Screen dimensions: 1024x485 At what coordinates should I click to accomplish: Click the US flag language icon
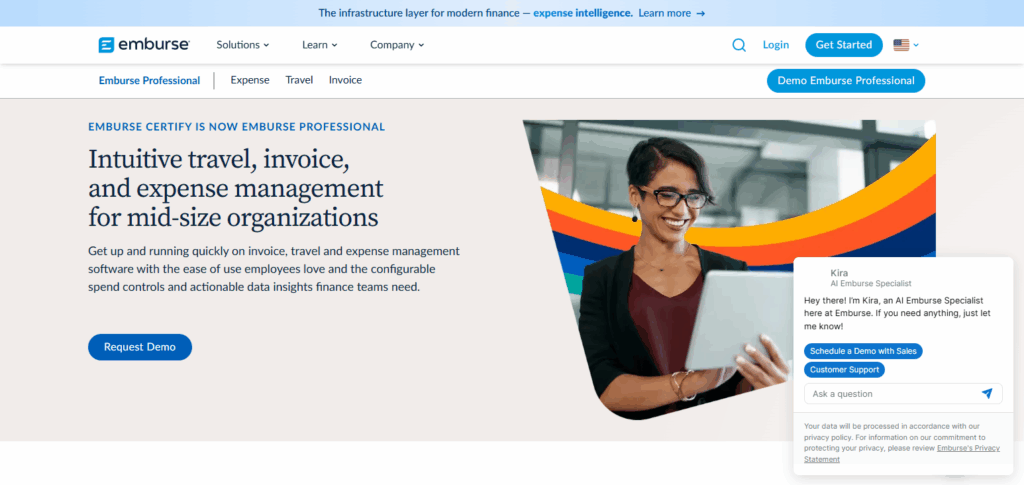901,45
